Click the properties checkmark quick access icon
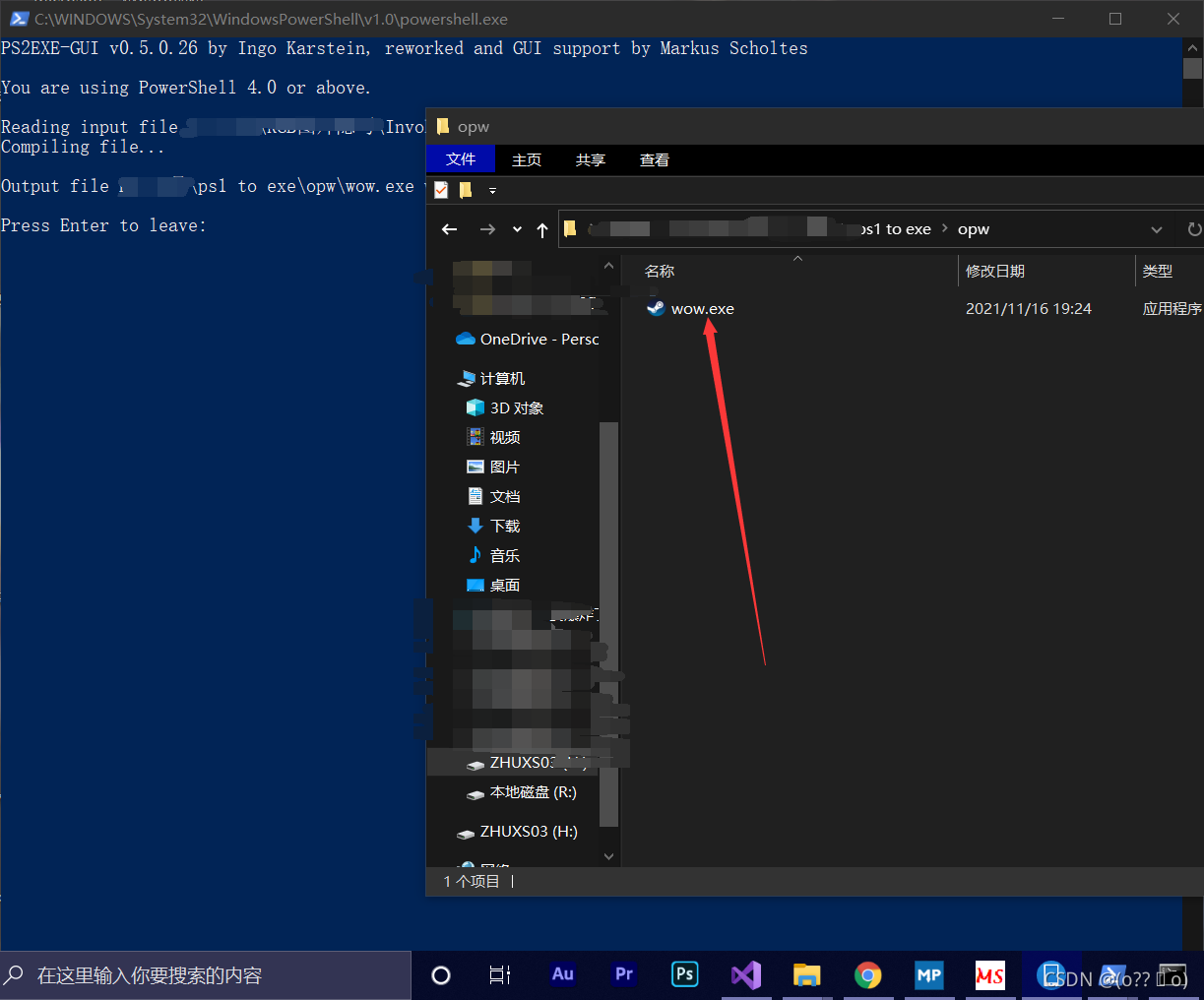 coord(441,190)
